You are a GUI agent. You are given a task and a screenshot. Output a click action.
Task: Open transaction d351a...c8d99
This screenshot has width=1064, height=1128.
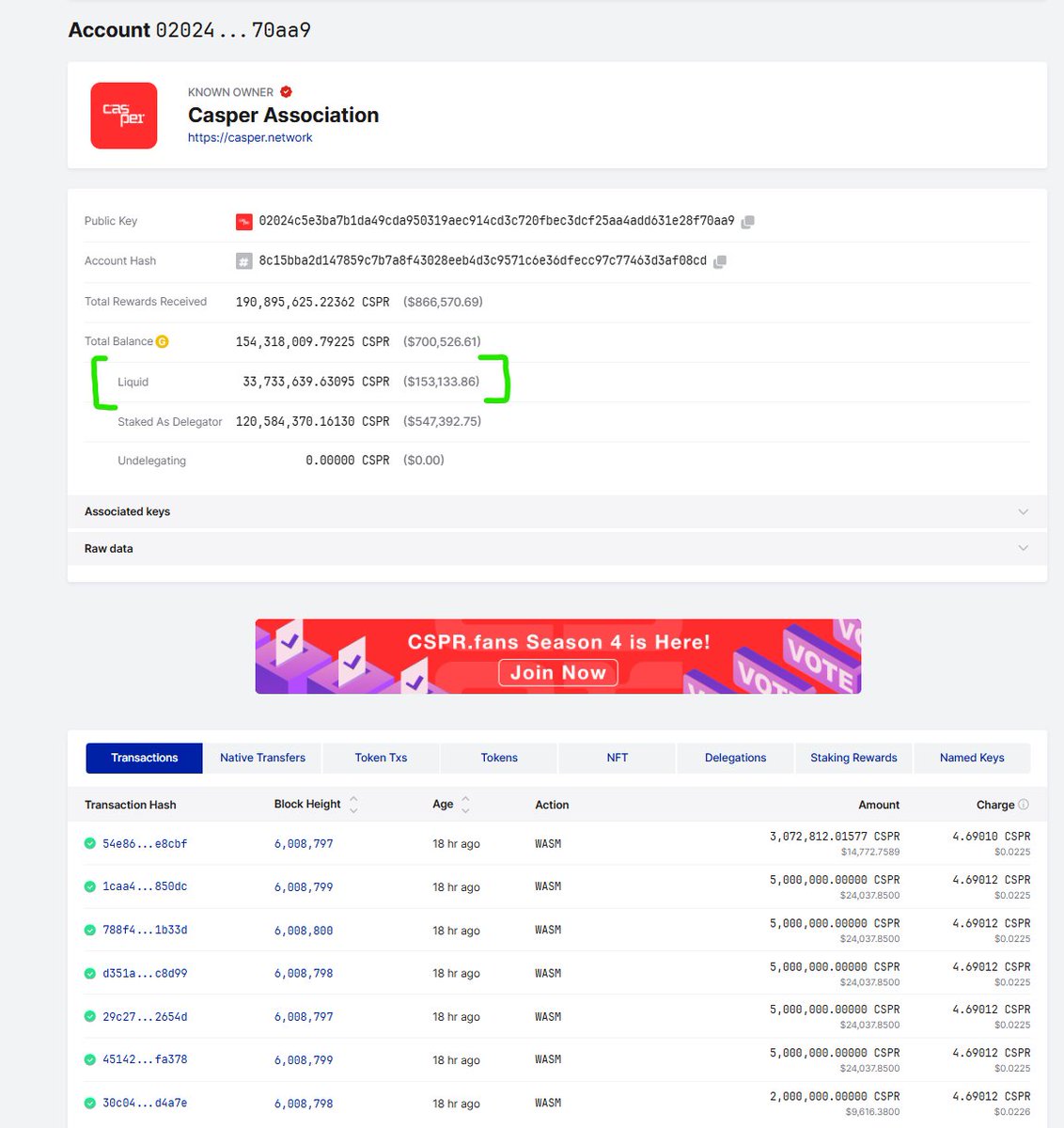click(145, 973)
